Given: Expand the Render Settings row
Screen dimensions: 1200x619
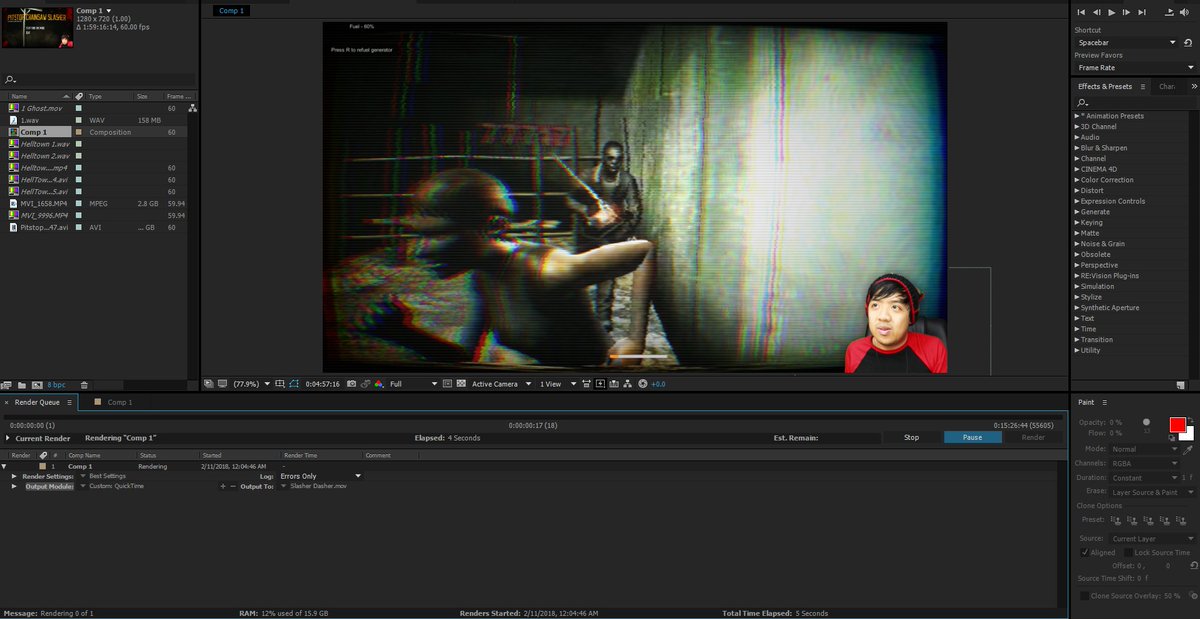Looking at the screenshot, I should tap(14, 476).
